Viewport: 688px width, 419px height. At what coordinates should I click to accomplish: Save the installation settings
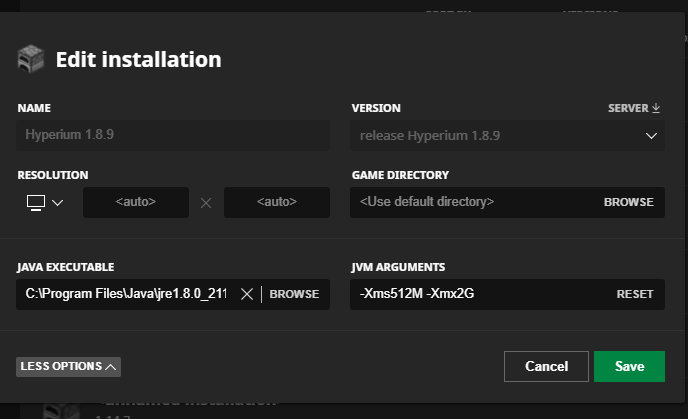click(x=629, y=366)
